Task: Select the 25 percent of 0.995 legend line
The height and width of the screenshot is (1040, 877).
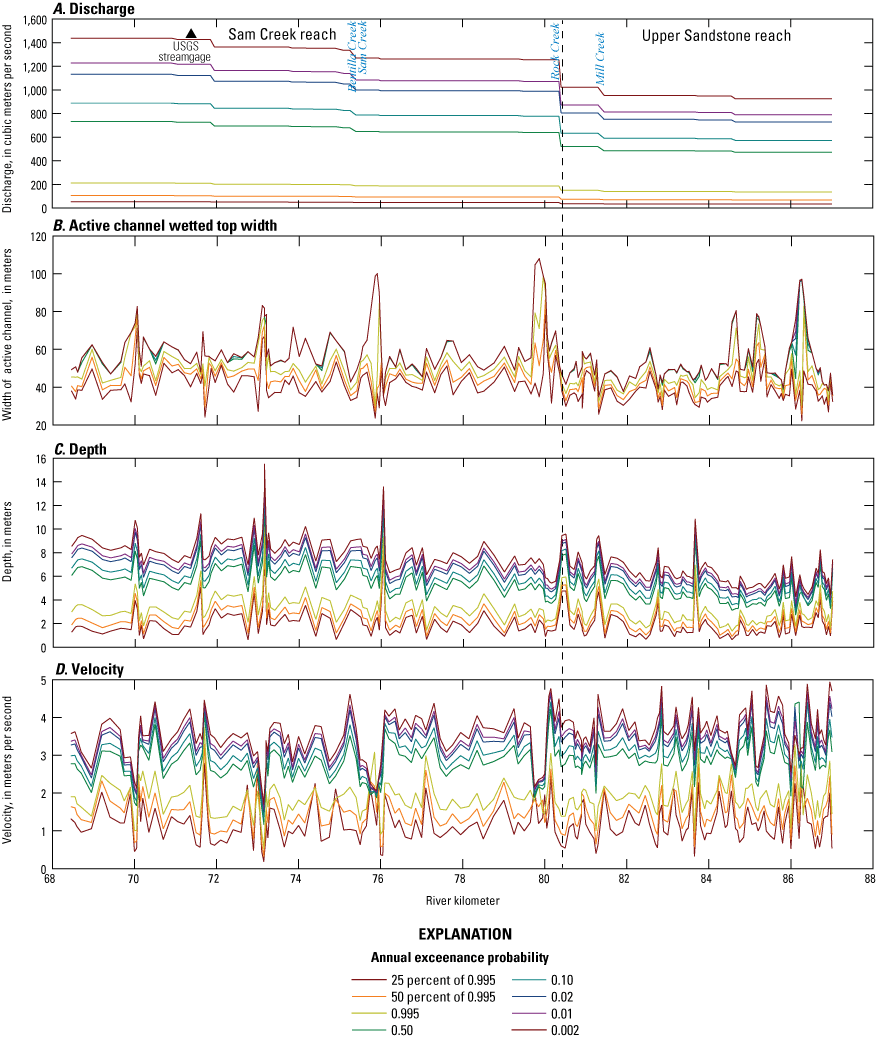Action: coord(368,980)
